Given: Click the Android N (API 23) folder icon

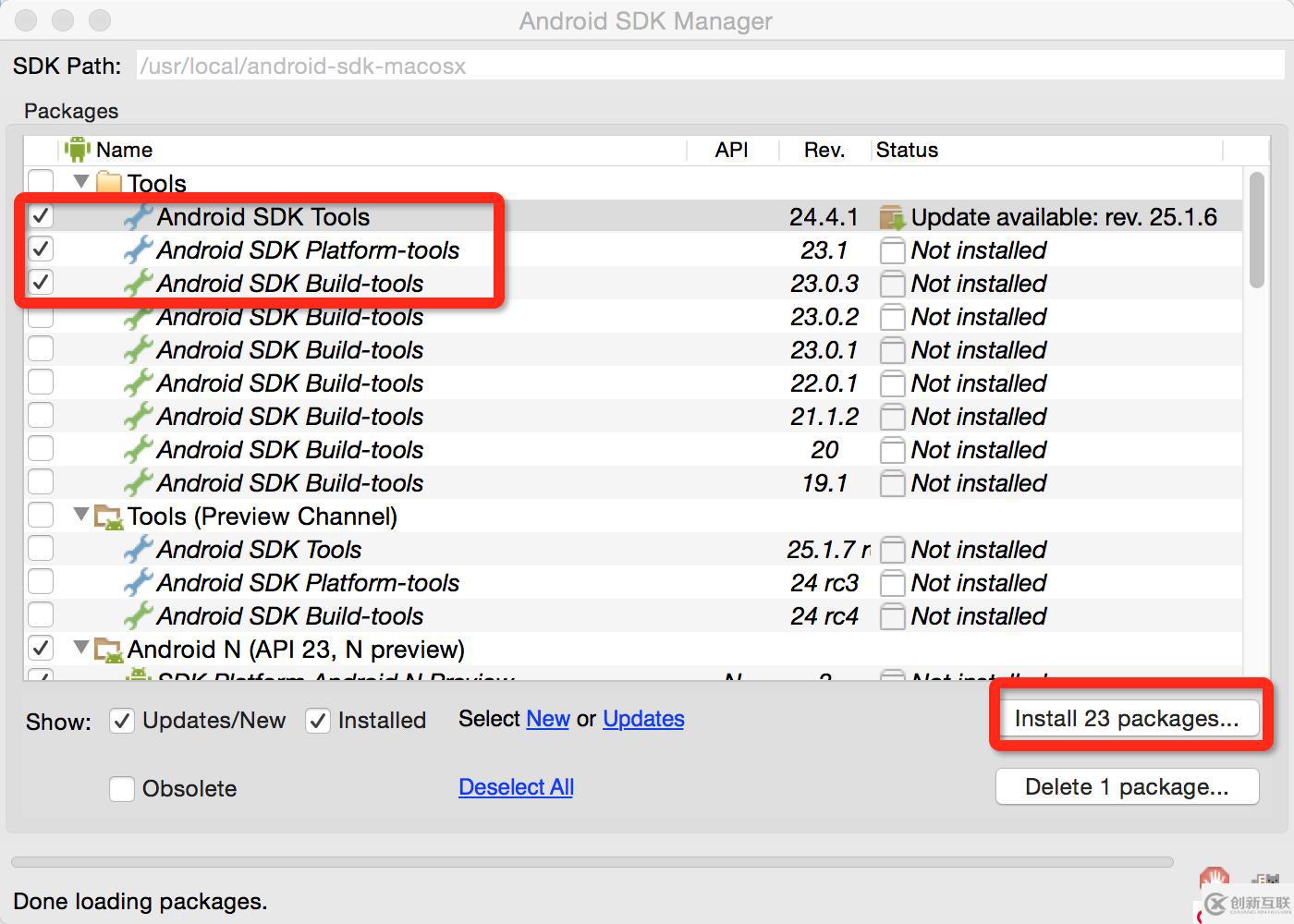Looking at the screenshot, I should point(109,650).
